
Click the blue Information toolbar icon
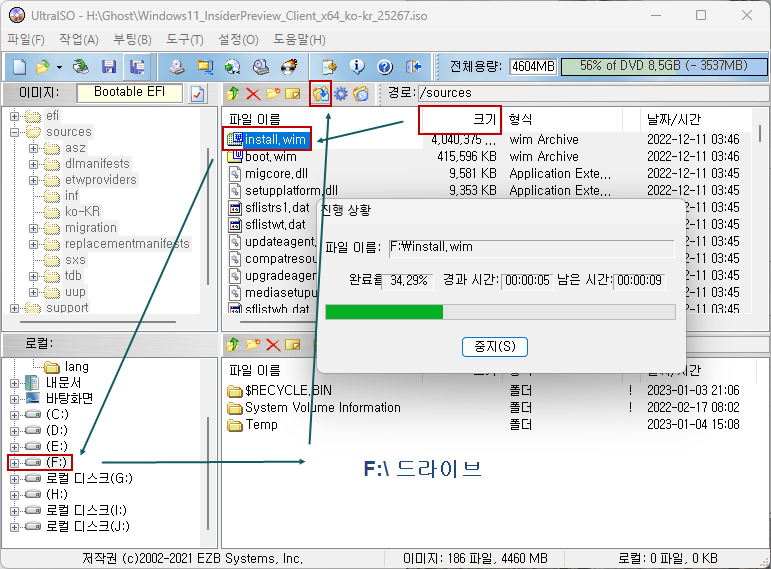point(357,66)
